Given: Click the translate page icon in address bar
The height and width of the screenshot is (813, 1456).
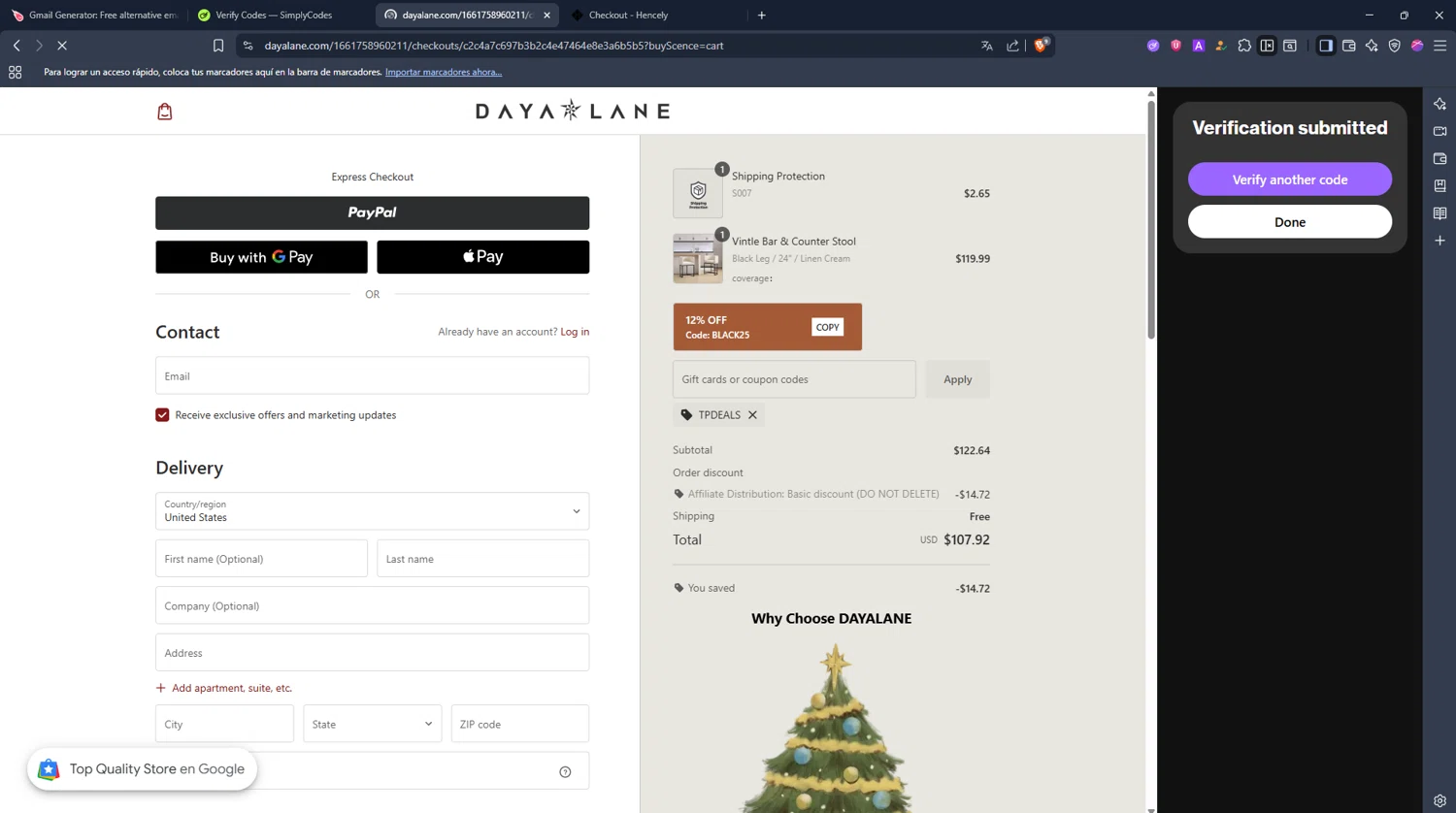Looking at the screenshot, I should click(987, 46).
